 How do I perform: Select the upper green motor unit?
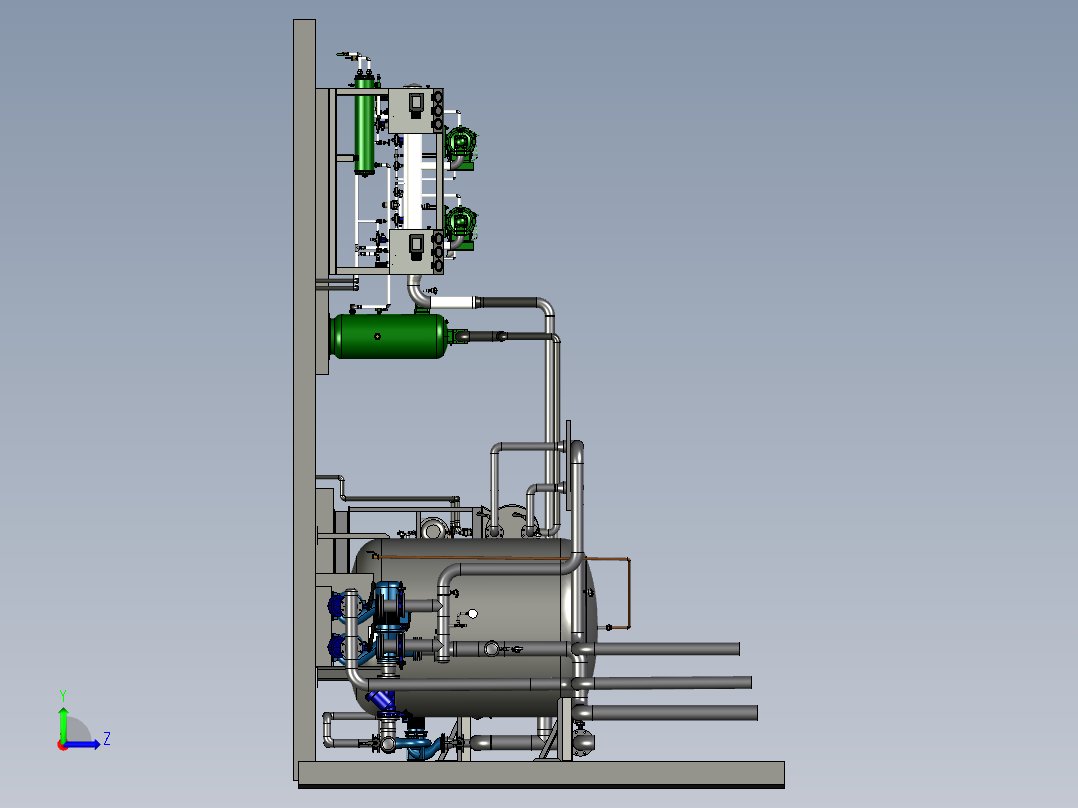point(461,146)
